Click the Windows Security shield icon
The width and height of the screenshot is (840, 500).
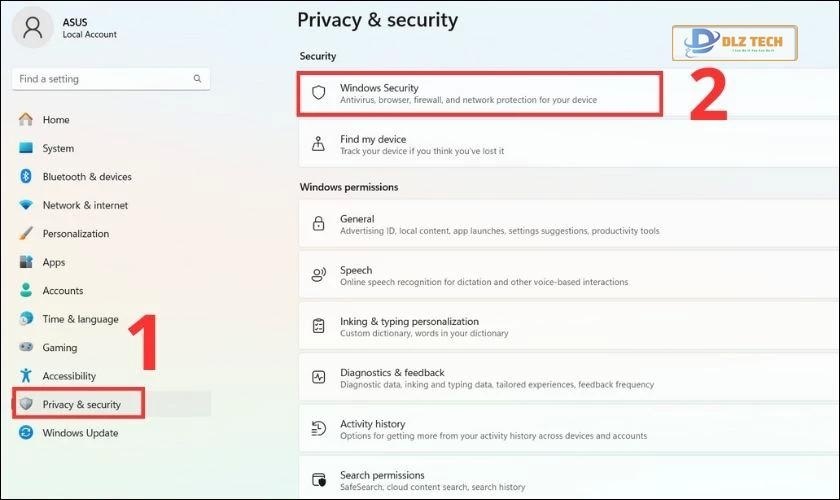(x=319, y=93)
